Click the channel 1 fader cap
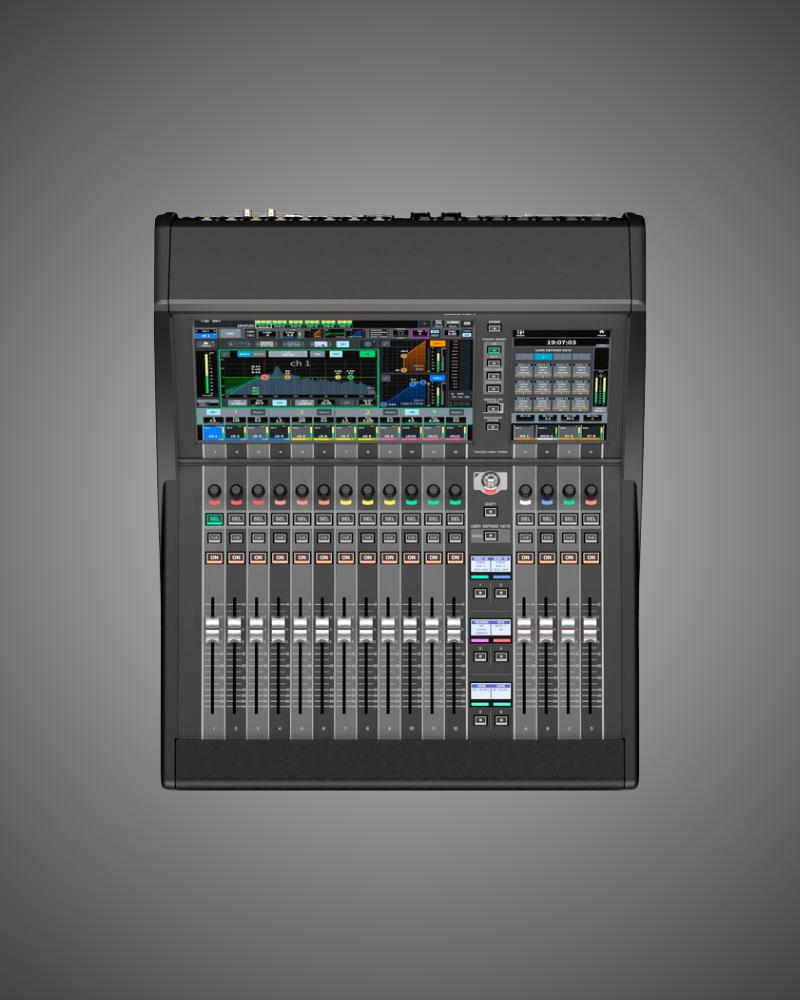Screen dimensions: 800x1000 212,629
